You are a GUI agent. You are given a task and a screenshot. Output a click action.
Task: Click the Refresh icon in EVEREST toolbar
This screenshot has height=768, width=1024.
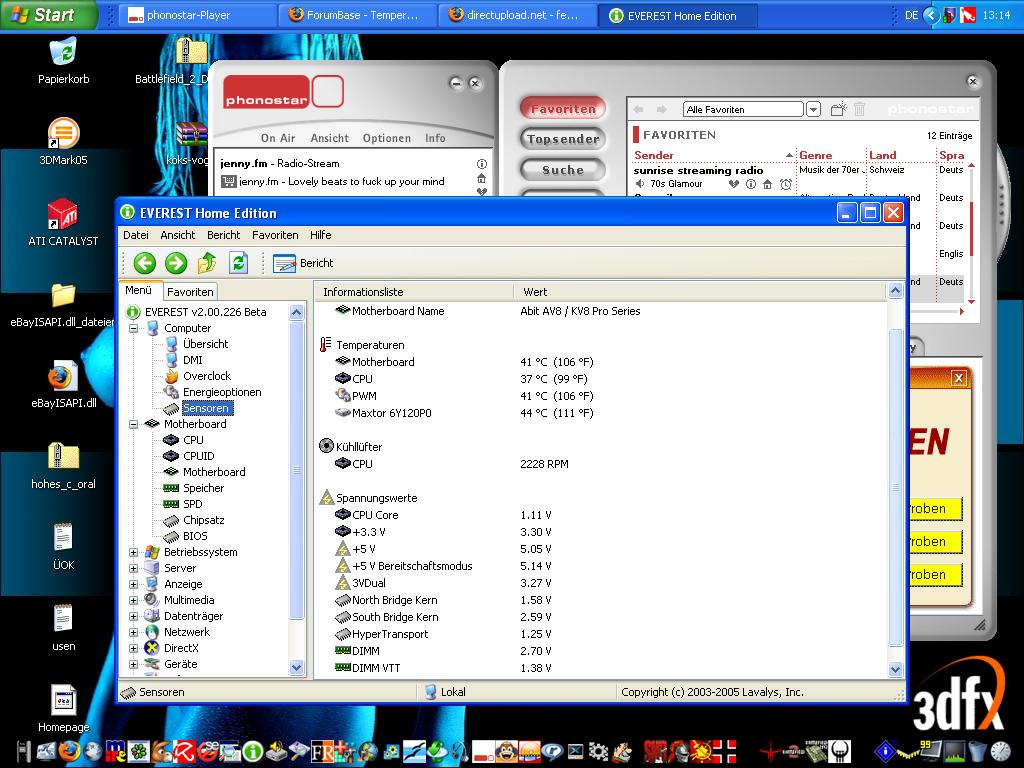(x=238, y=263)
